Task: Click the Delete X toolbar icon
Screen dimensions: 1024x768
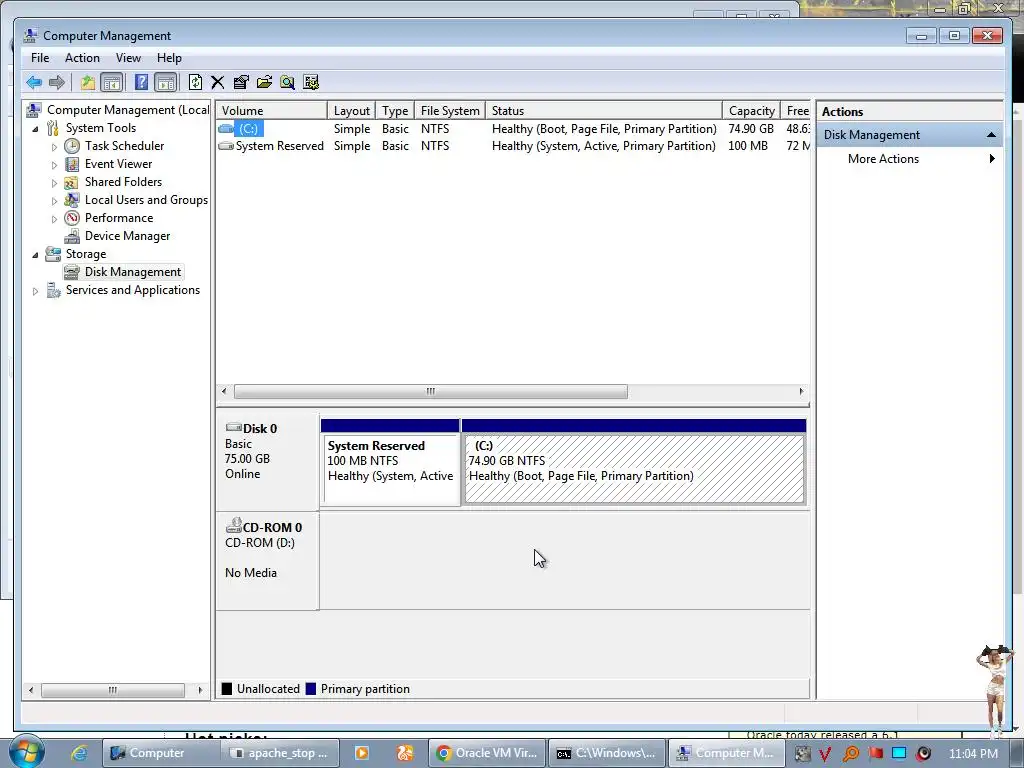Action: click(x=217, y=82)
